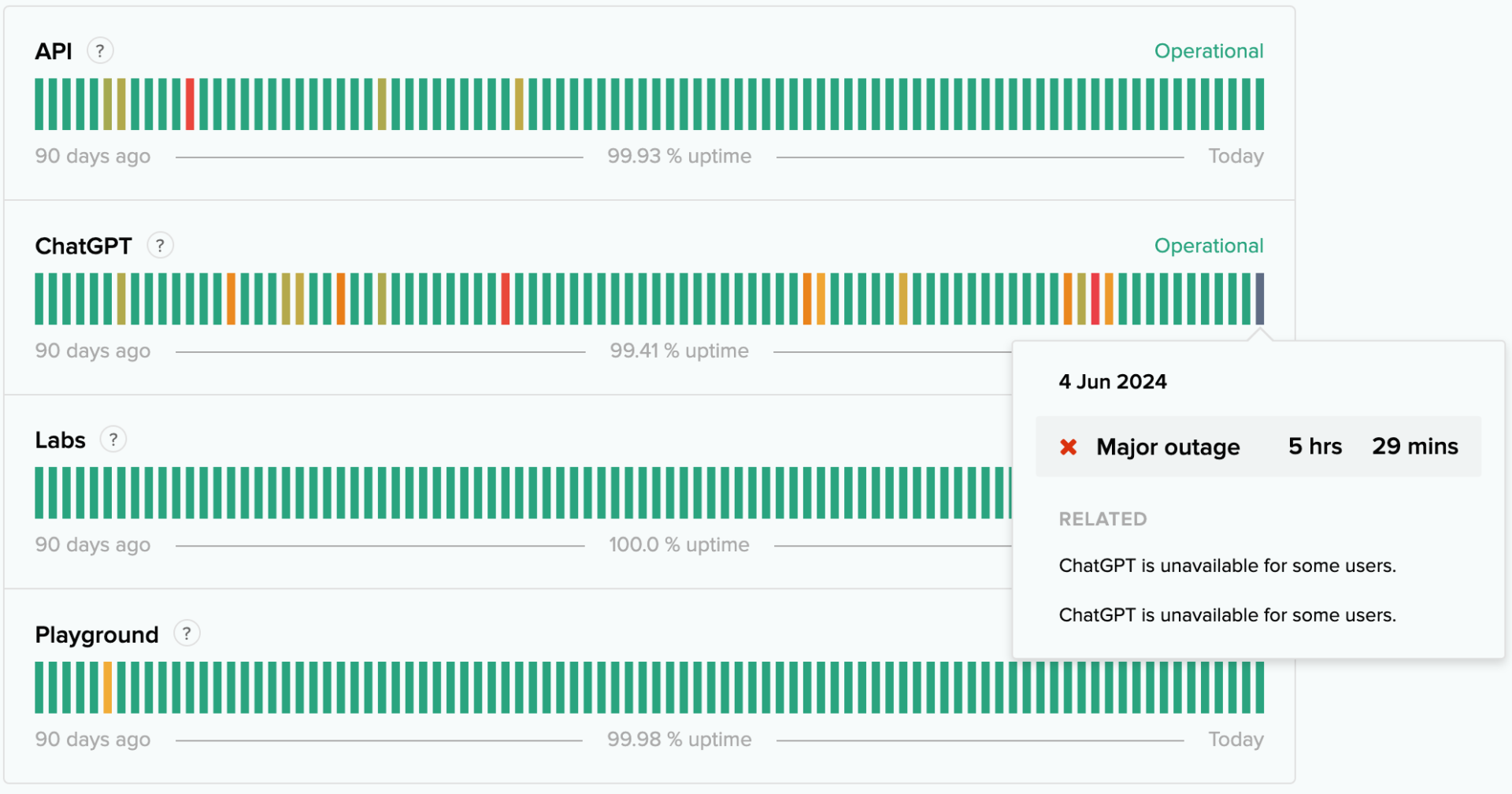Click the API Operational status label
This screenshot has height=794, width=1512.
coord(1209,51)
